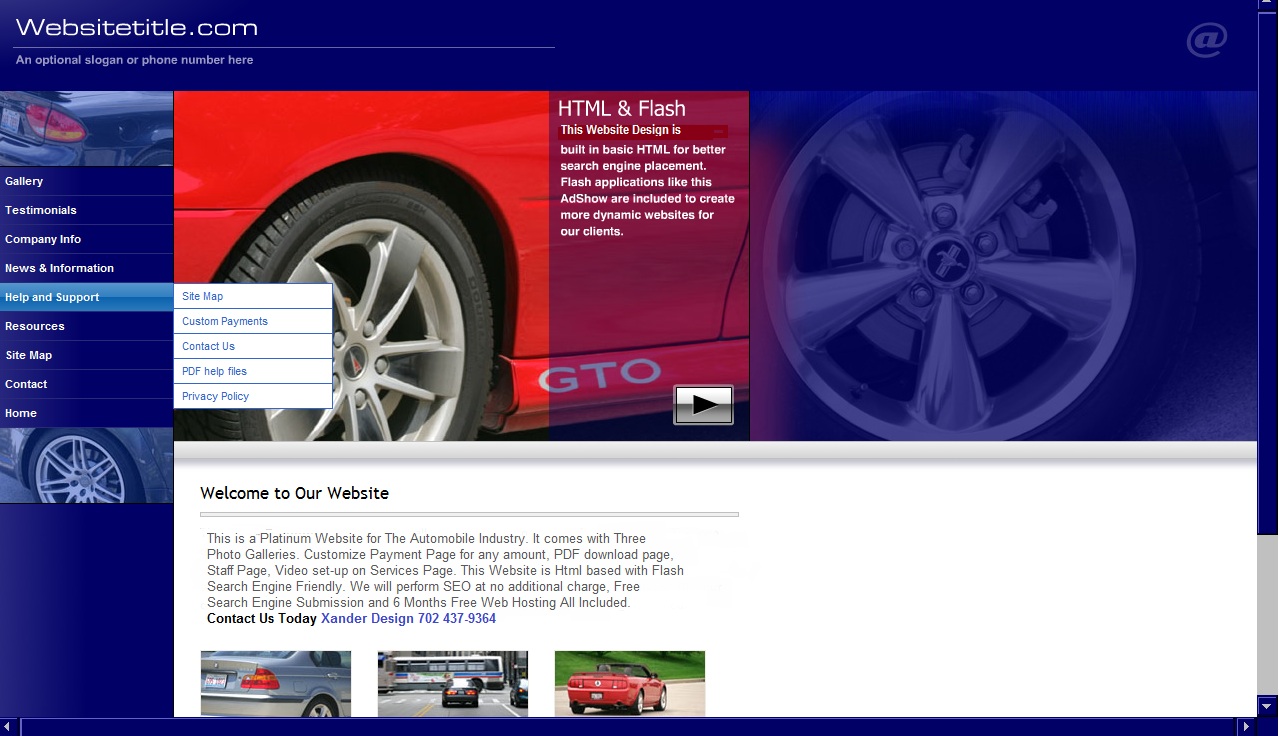This screenshot has width=1280, height=736.
Task: View the Privacy Policy submenu entry
Action: click(253, 396)
